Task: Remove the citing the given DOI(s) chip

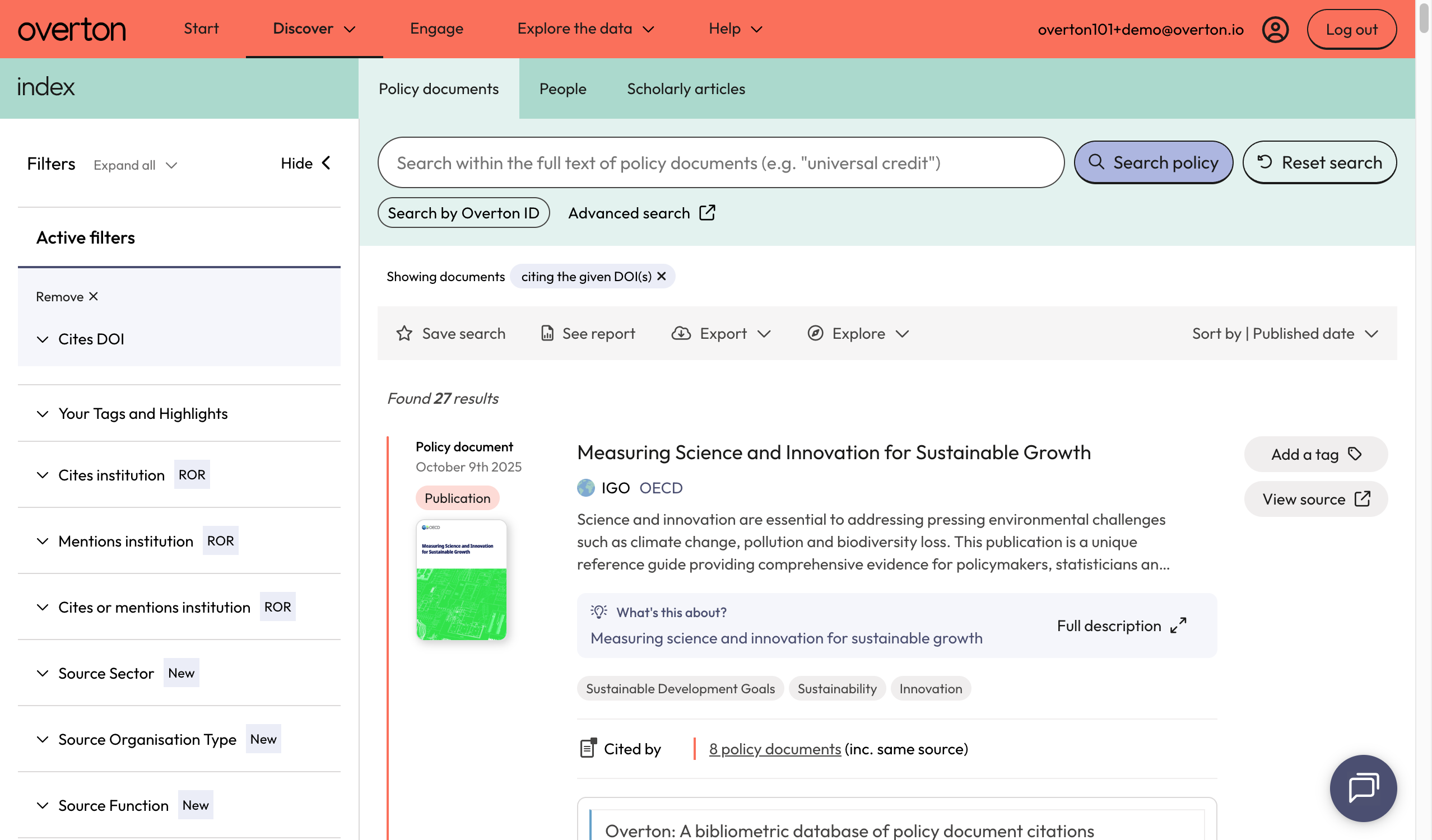Action: [662, 276]
